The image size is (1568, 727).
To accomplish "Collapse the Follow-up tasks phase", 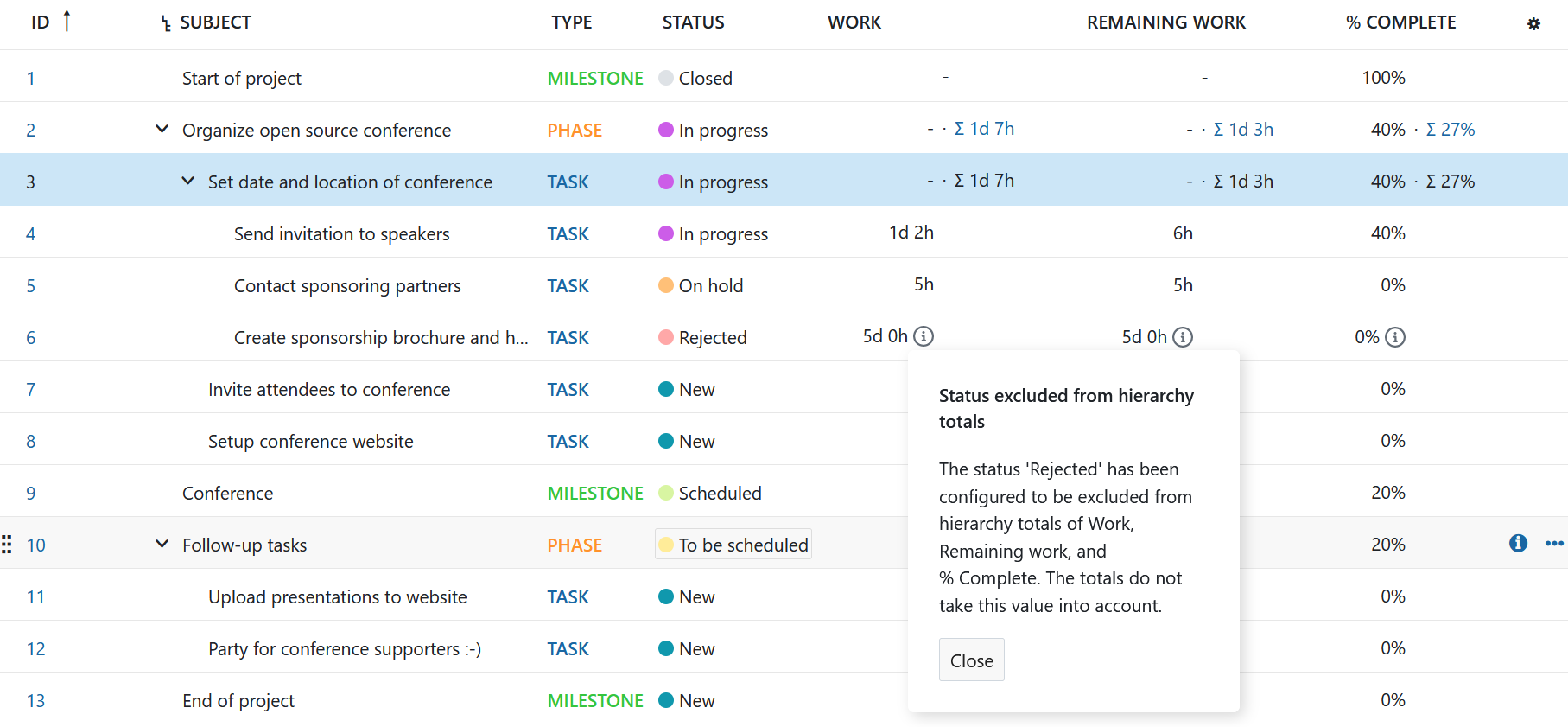I will [x=162, y=545].
